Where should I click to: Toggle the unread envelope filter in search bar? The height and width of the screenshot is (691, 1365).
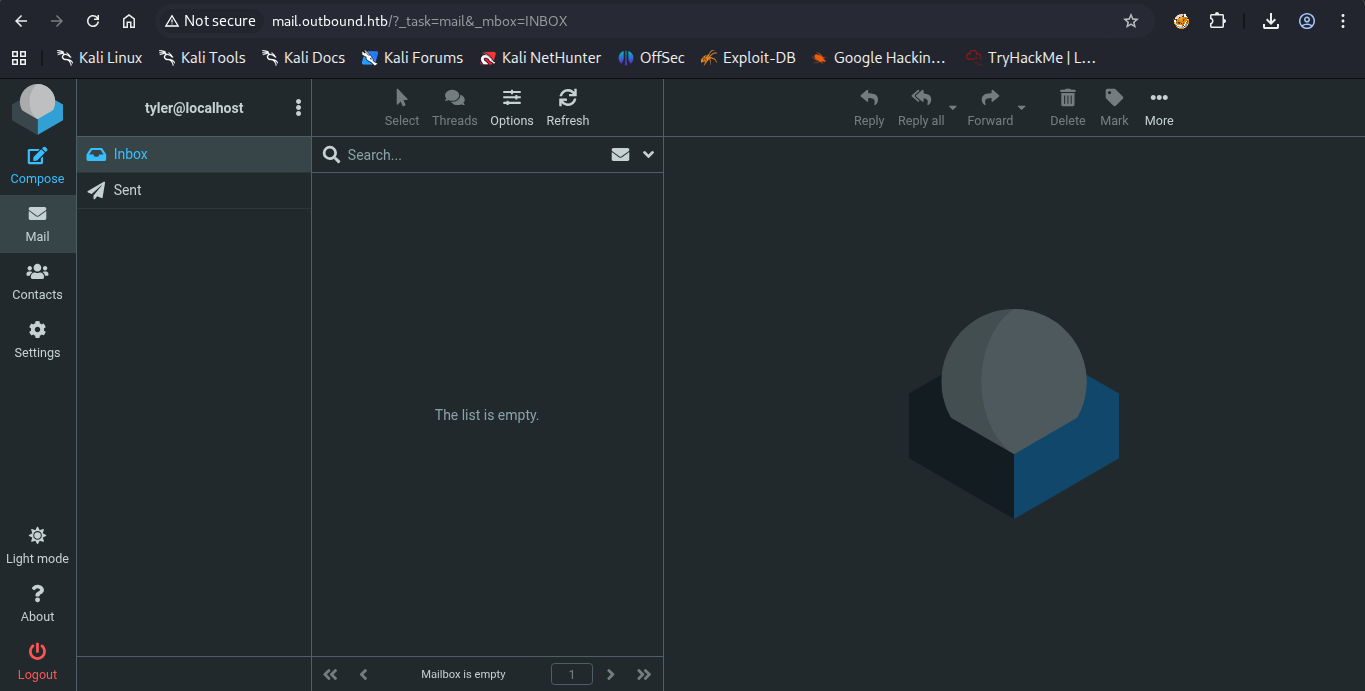coord(620,155)
